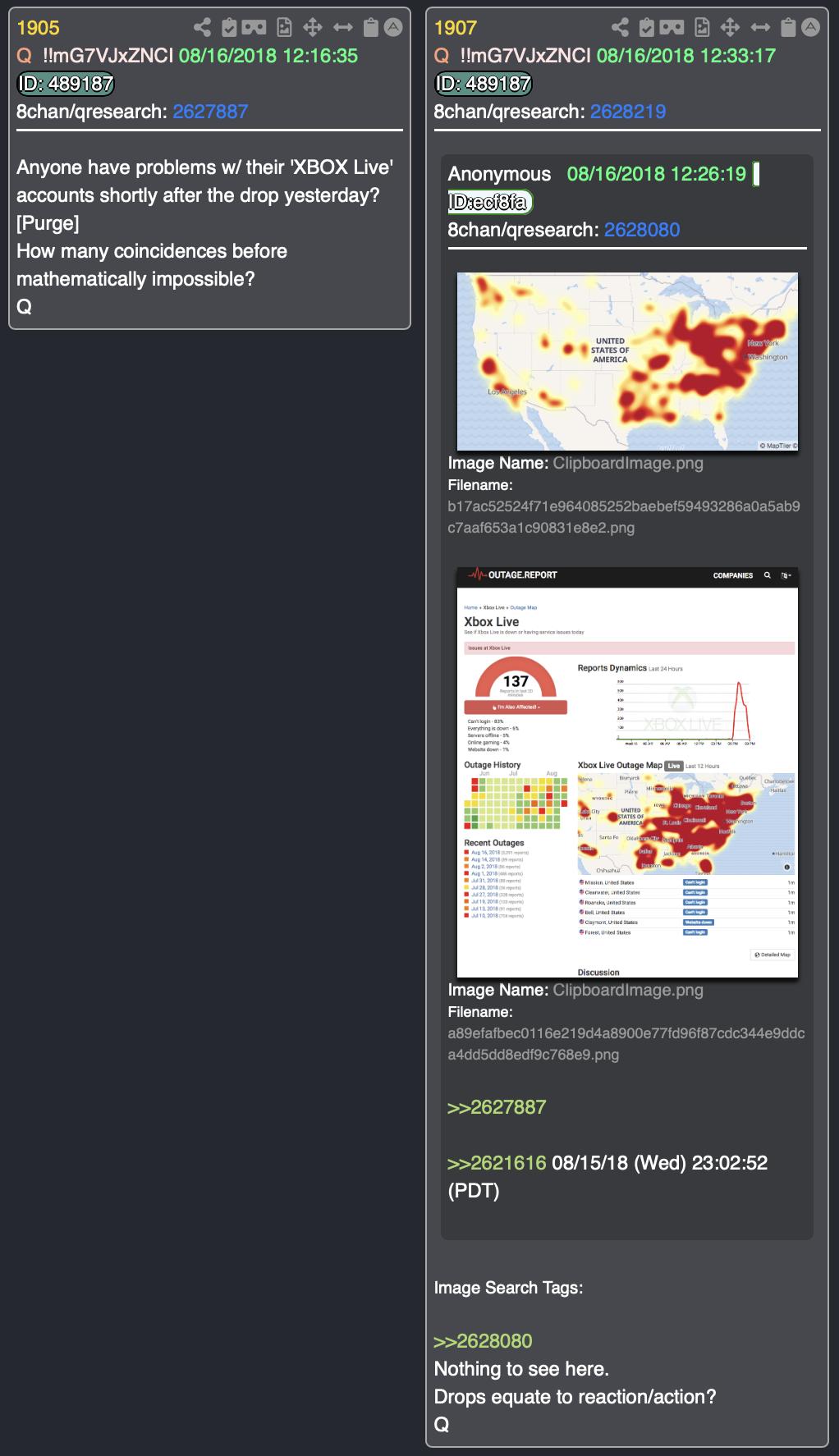Click the filename starting b17ac52524f71e

[x=624, y=517]
